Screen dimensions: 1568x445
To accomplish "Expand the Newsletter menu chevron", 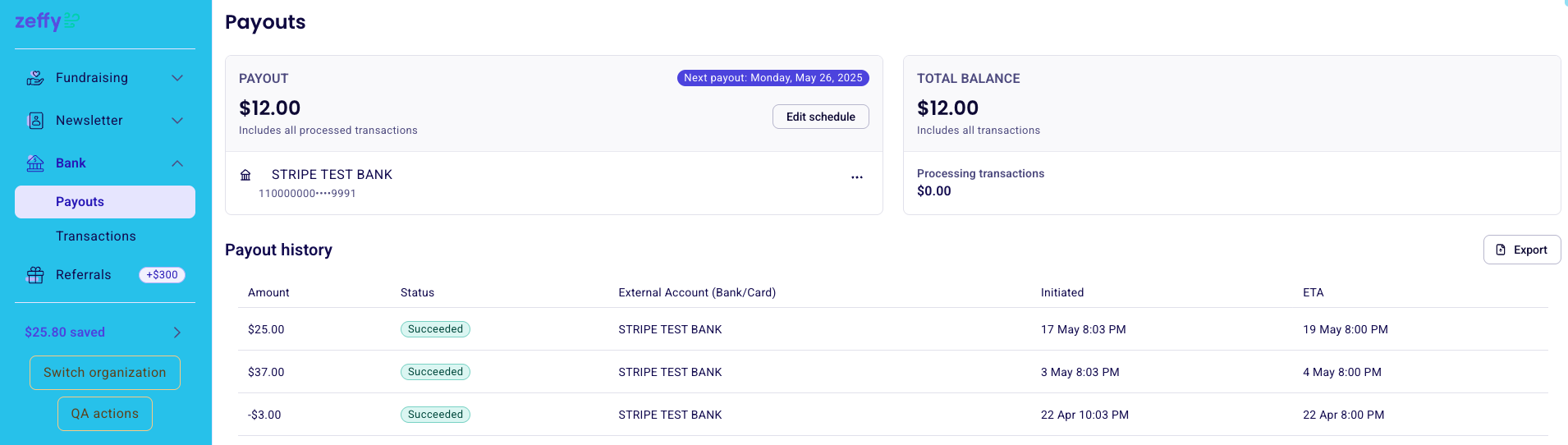I will pyautogui.click(x=177, y=121).
